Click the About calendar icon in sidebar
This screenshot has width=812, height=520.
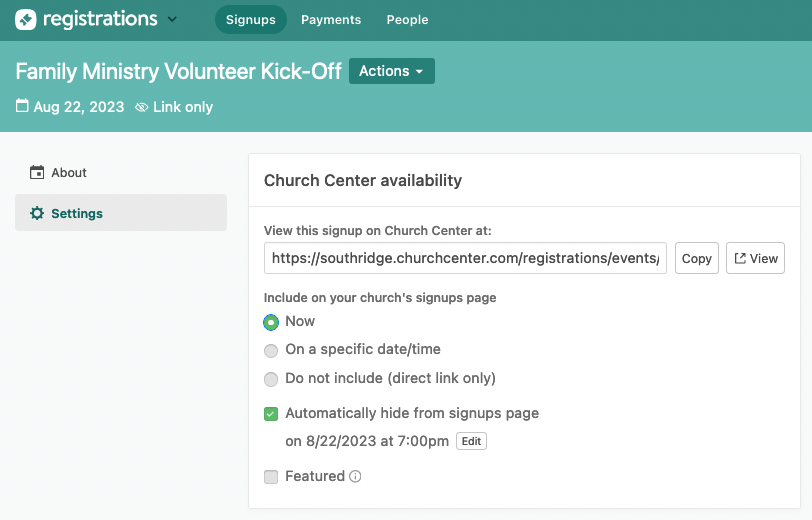click(37, 172)
